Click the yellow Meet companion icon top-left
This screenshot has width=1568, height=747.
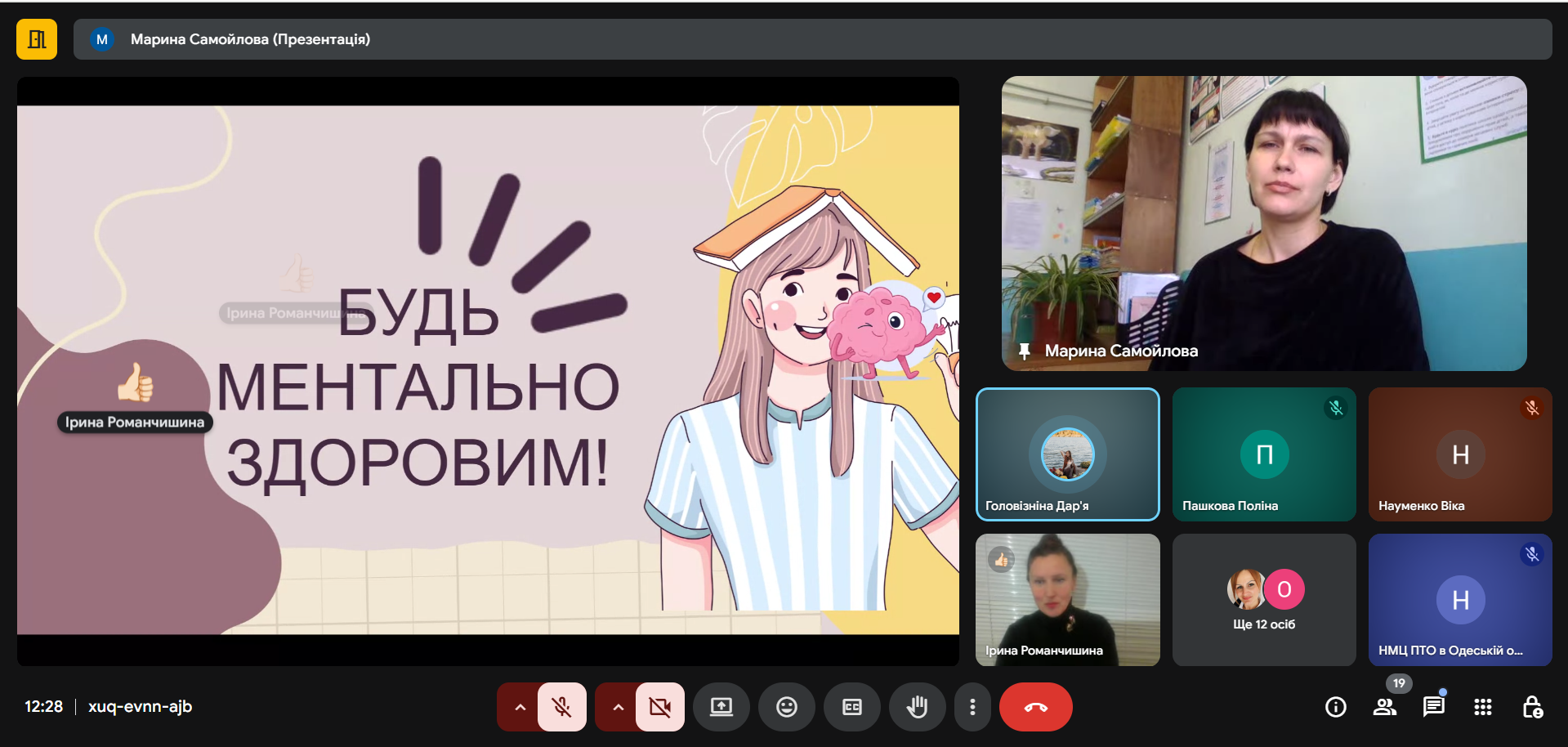(37, 39)
